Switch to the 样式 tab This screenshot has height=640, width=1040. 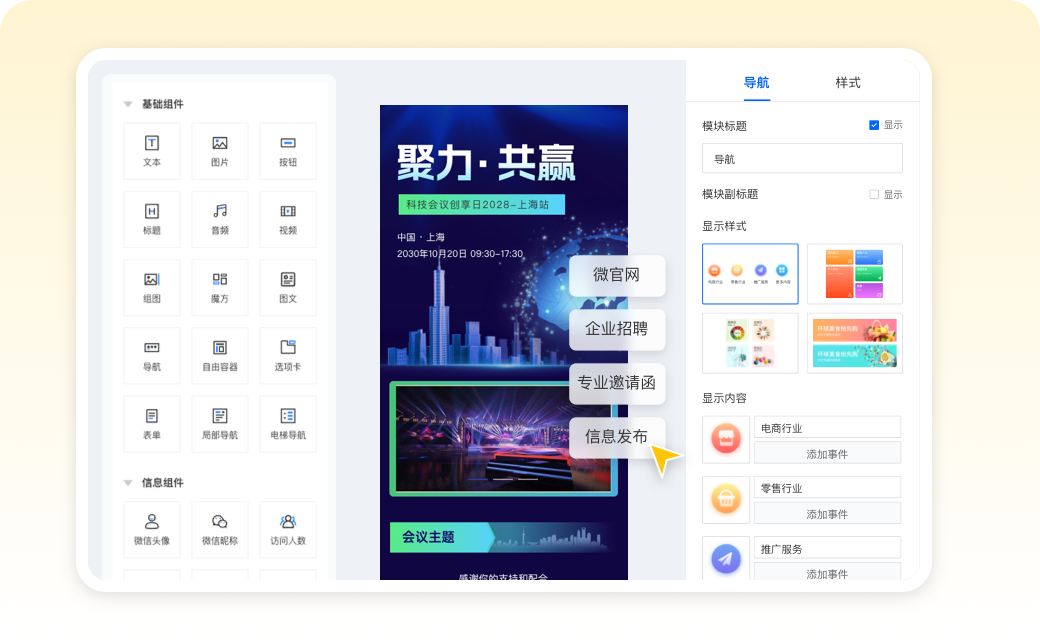[x=848, y=83]
